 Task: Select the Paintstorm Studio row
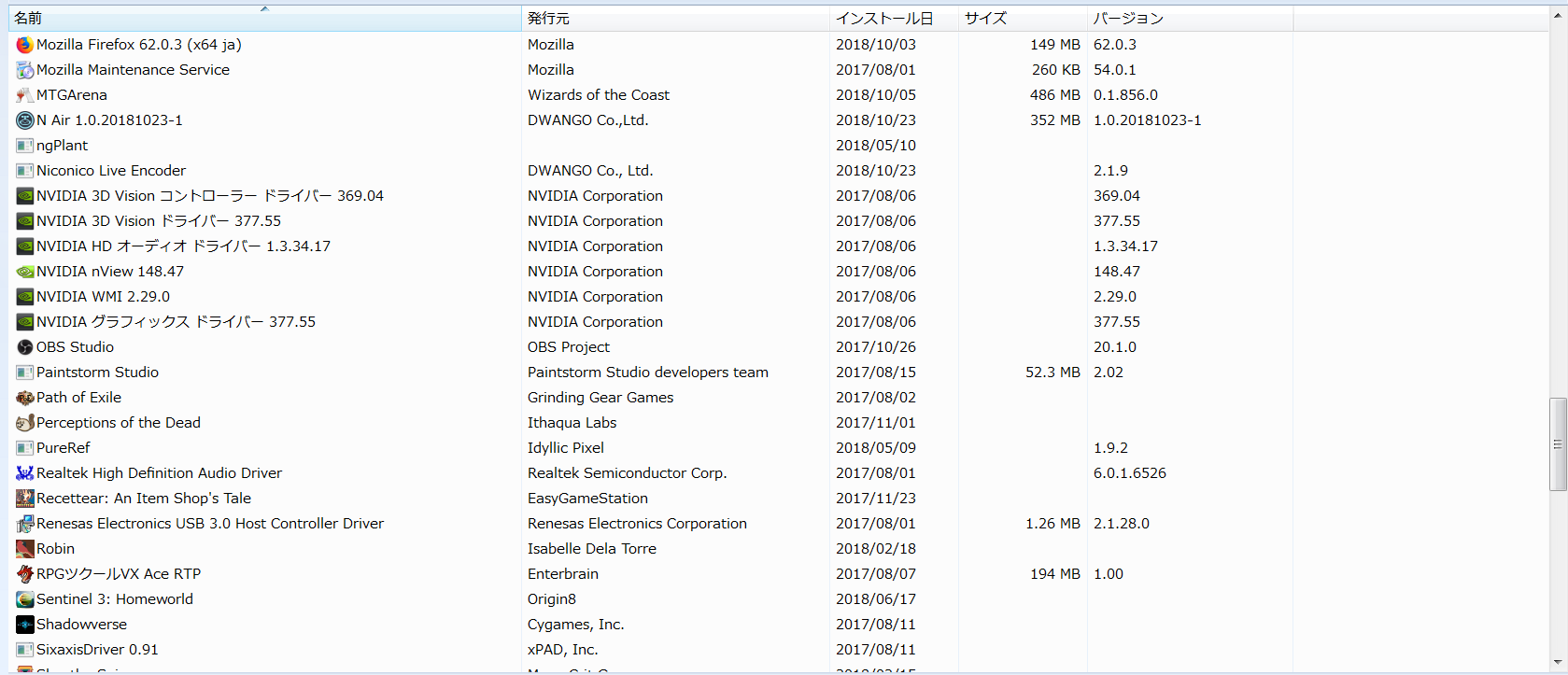98,373
